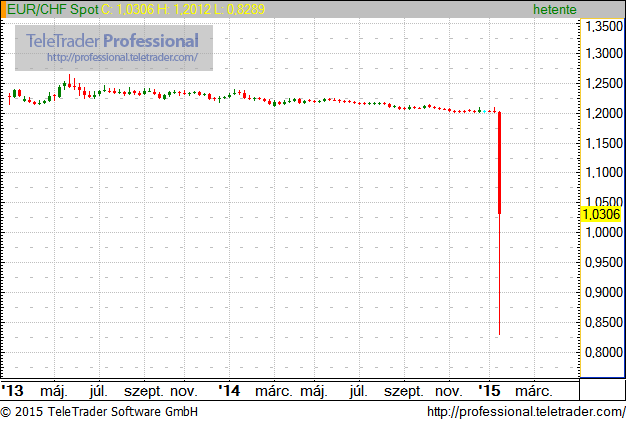Viewport: 626px width, 421px height.
Task: Click the first 'máj.' label after '13
Action: (54, 391)
